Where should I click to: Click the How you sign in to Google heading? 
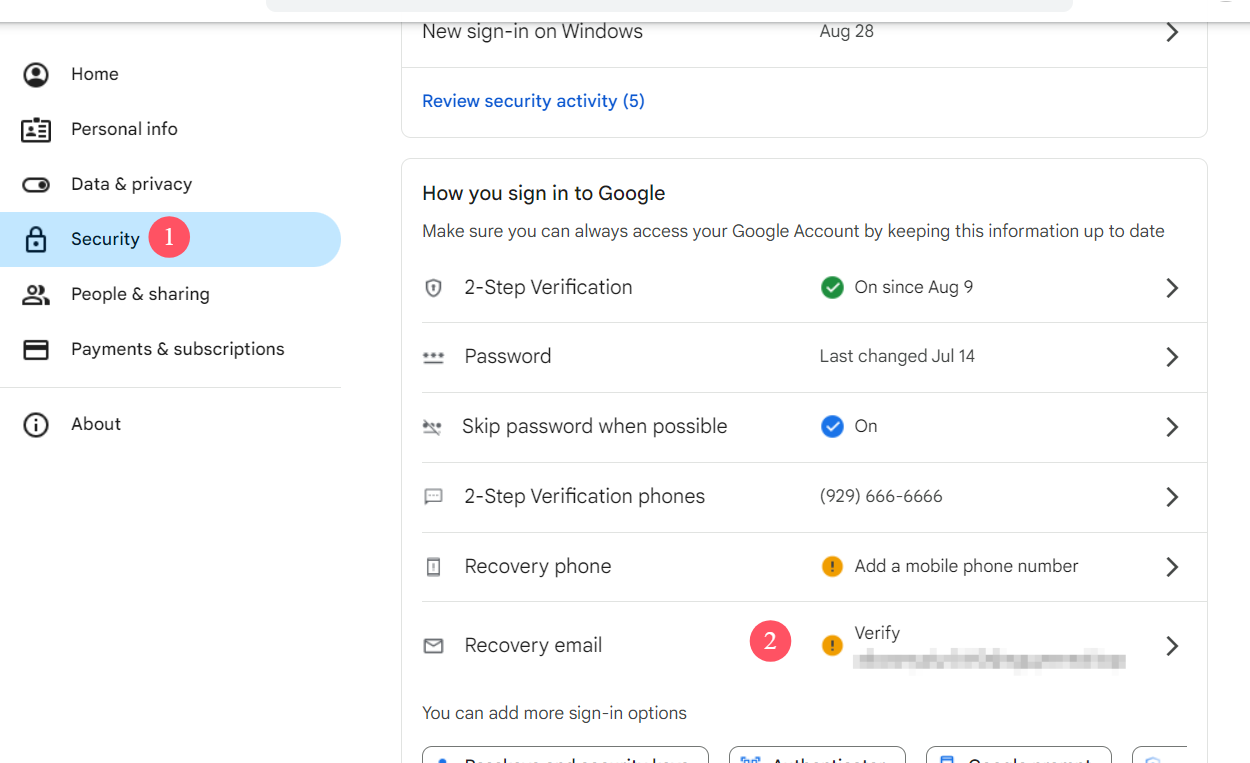[x=544, y=194]
